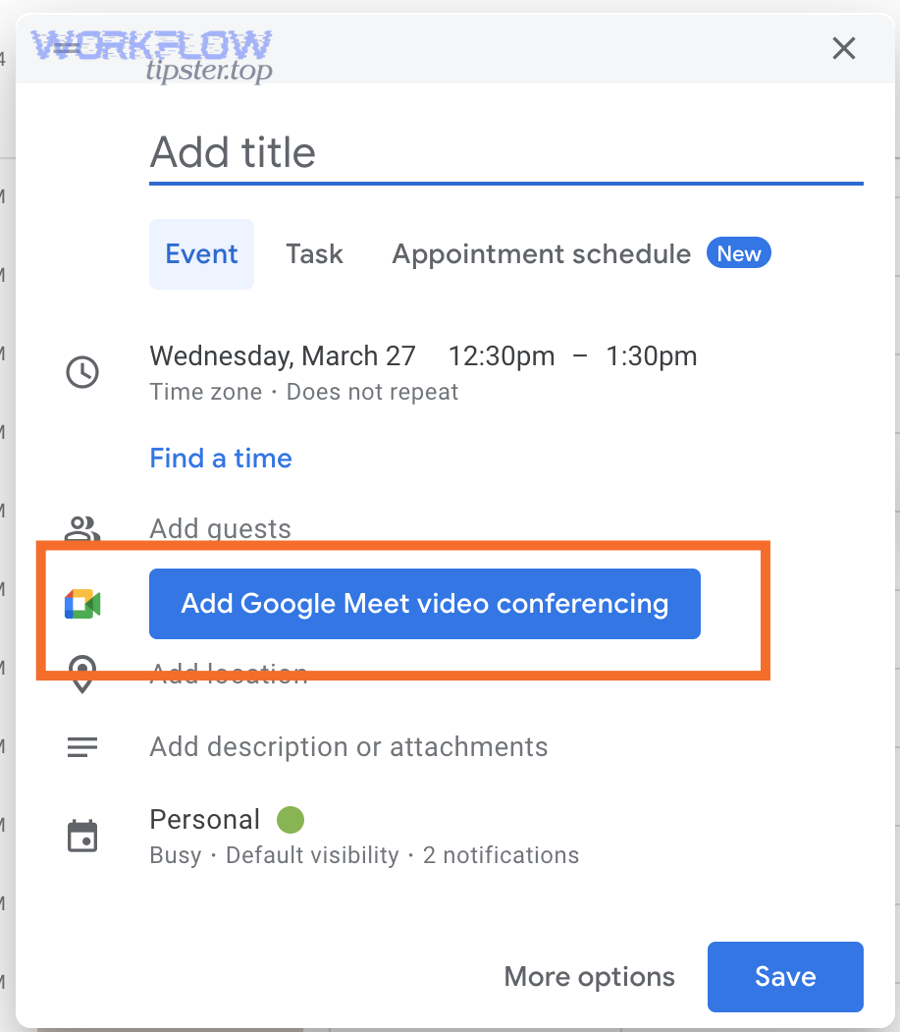
Task: Edit the 2 notifications setting
Action: click(x=500, y=856)
